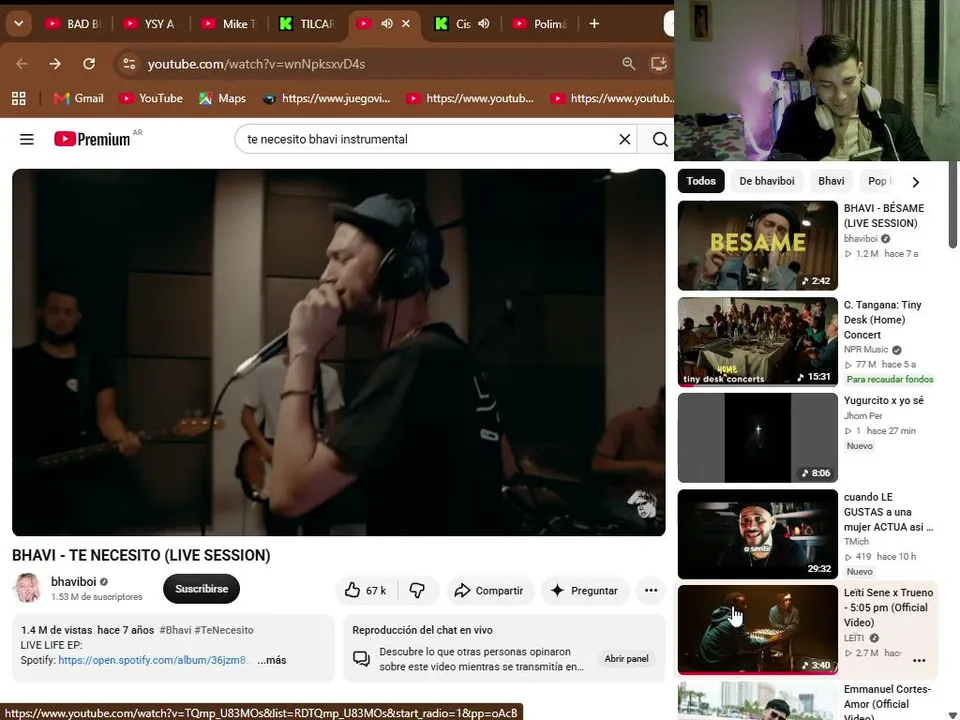The height and width of the screenshot is (720, 960).
Task: Close the active YouTube tab
Action: click(x=406, y=24)
